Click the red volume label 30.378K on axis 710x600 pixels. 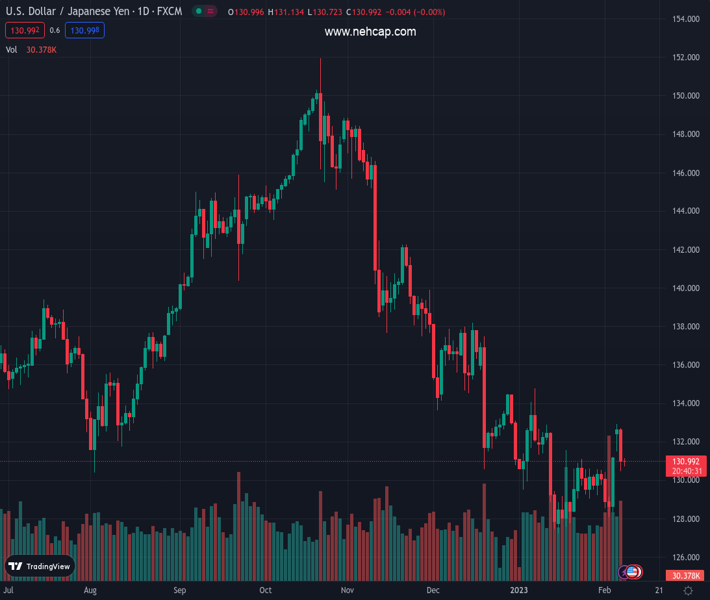pos(686,576)
